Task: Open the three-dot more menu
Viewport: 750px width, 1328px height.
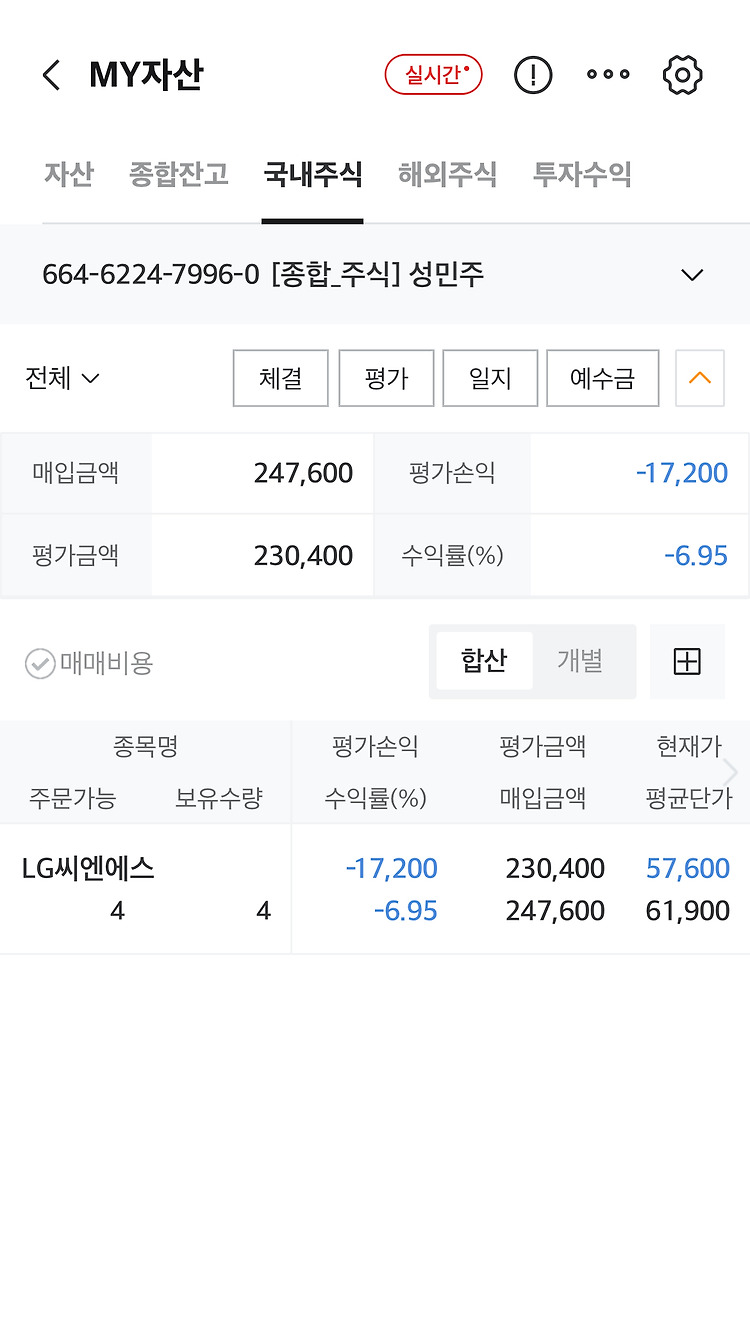Action: [x=608, y=75]
